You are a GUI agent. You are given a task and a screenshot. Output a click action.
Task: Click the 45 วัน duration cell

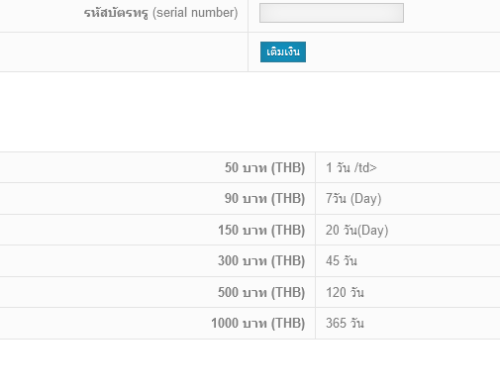408,261
